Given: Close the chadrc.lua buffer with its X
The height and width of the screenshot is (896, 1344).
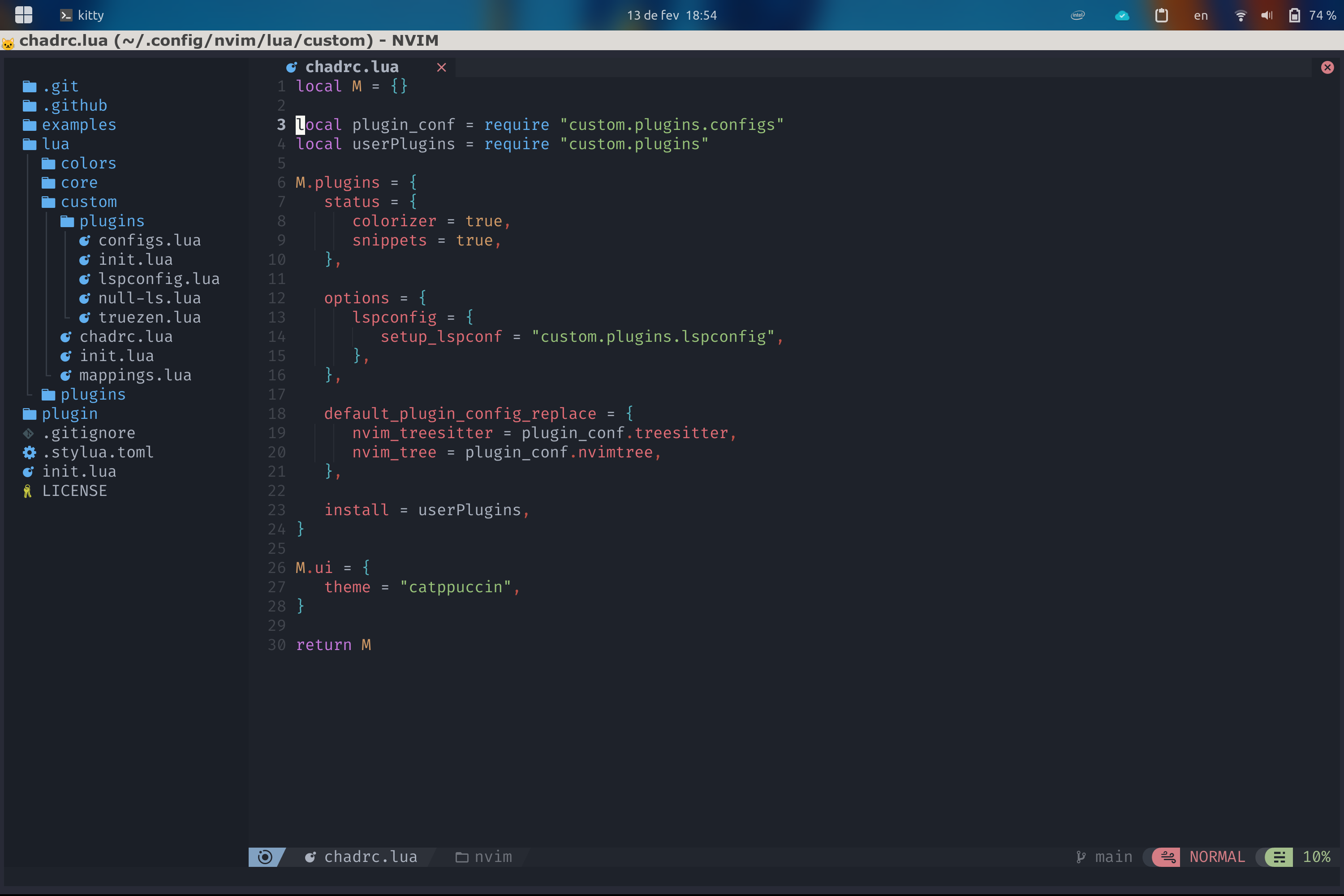Looking at the screenshot, I should (x=441, y=68).
